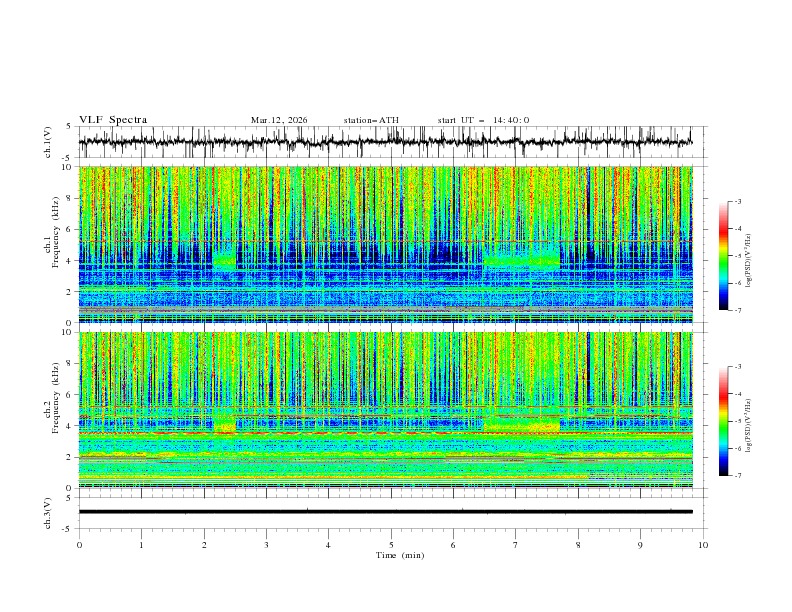Image resolution: width=792 pixels, height=612 pixels.
Task: Click the "6" tick on the Time axis
Action: click(x=453, y=545)
